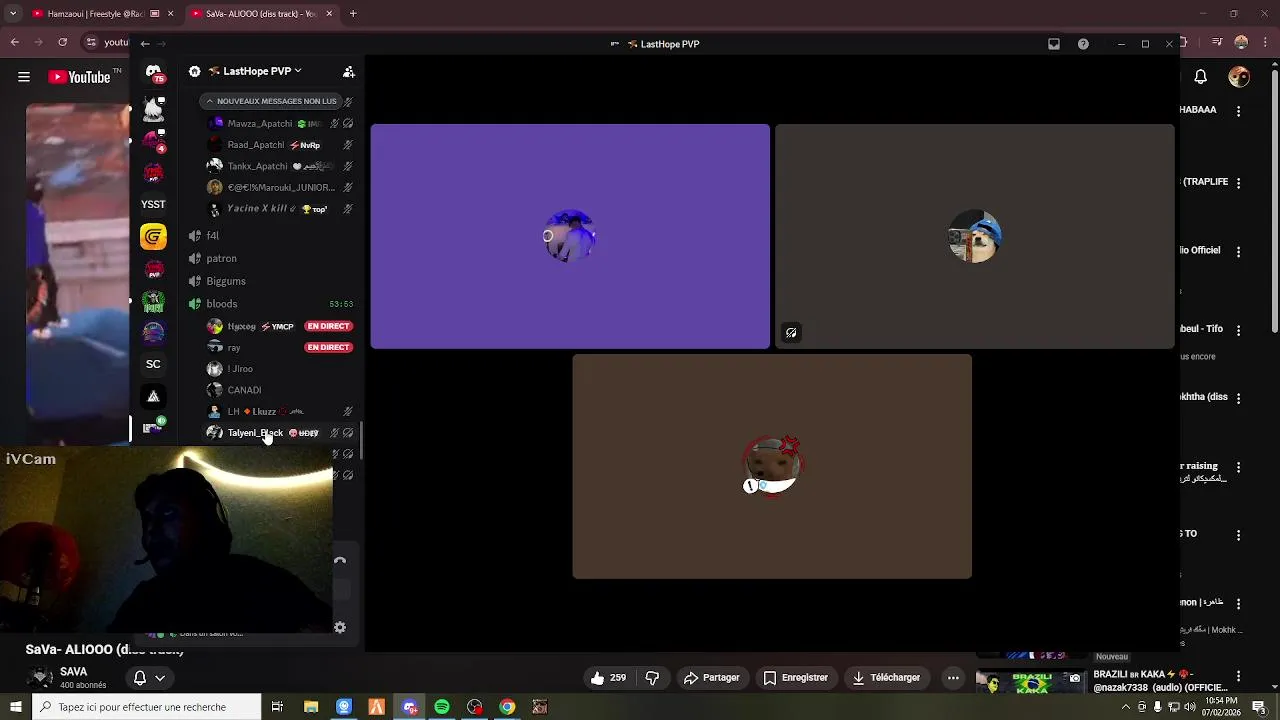Open Discord help question mark icon
Viewport: 1280px width, 720px height.
click(1083, 44)
